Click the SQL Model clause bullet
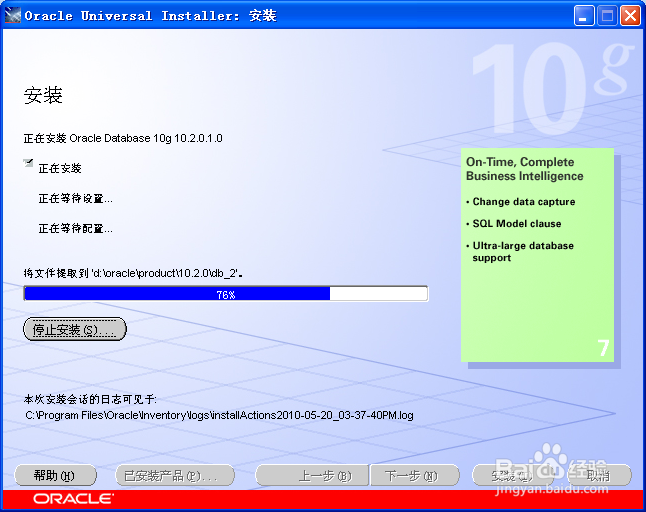Image resolution: width=646 pixels, height=512 pixels. click(513, 224)
